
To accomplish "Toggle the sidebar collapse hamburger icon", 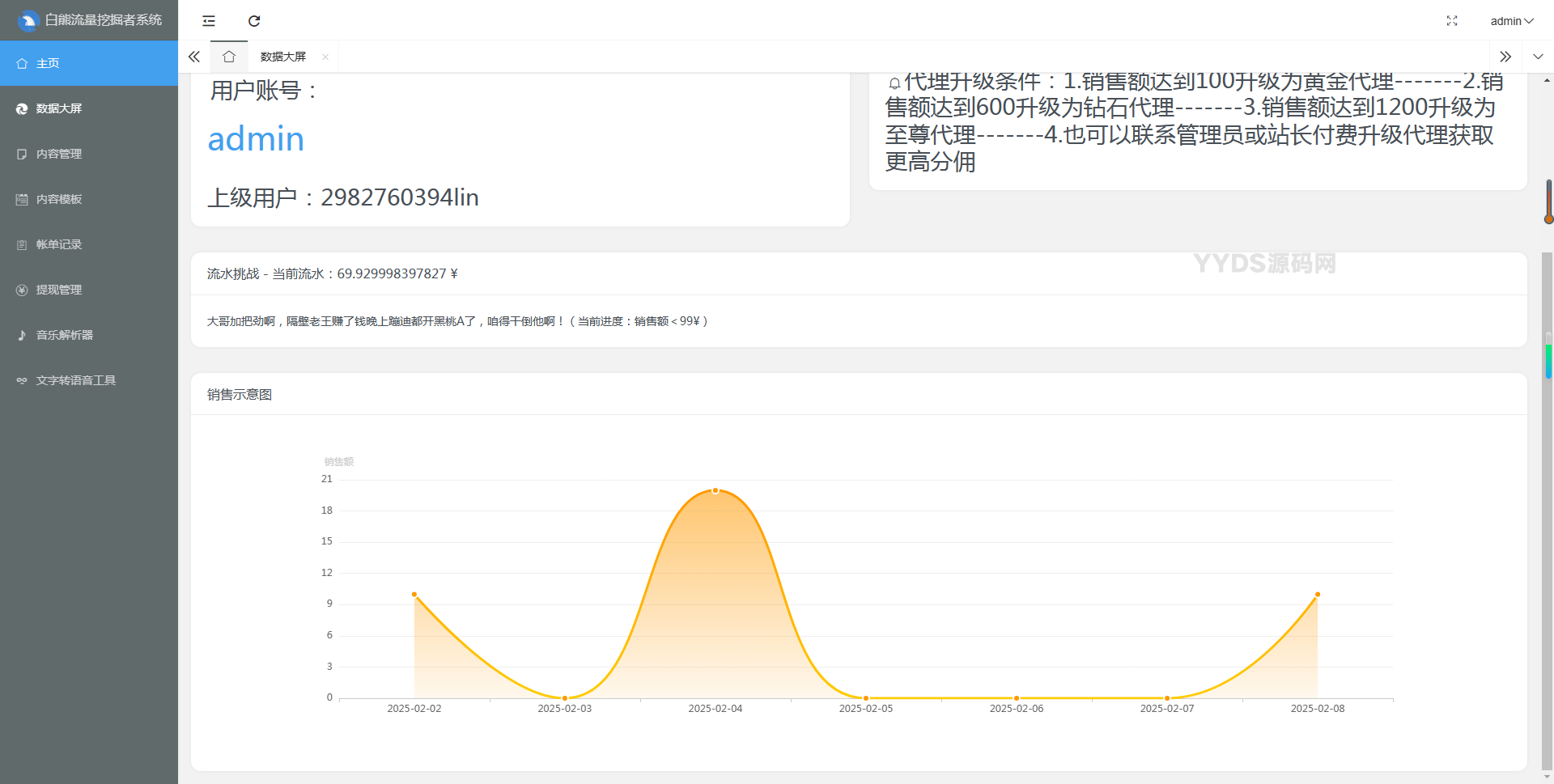I will pyautogui.click(x=209, y=21).
